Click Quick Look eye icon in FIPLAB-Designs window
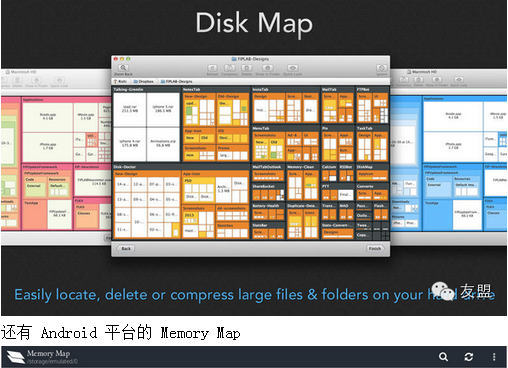508x368 pixels. pos(293,68)
